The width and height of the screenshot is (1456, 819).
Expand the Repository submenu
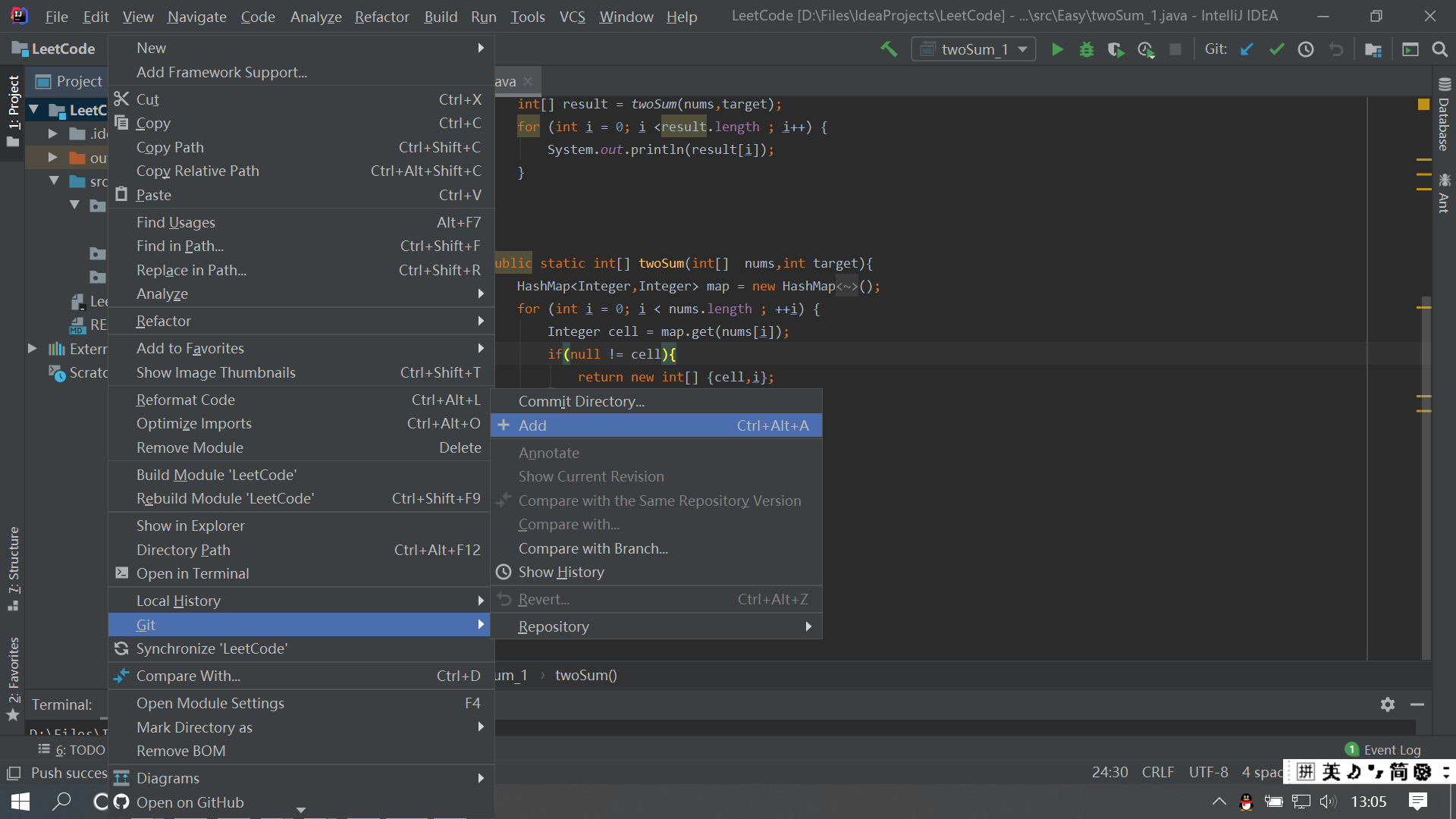click(656, 626)
